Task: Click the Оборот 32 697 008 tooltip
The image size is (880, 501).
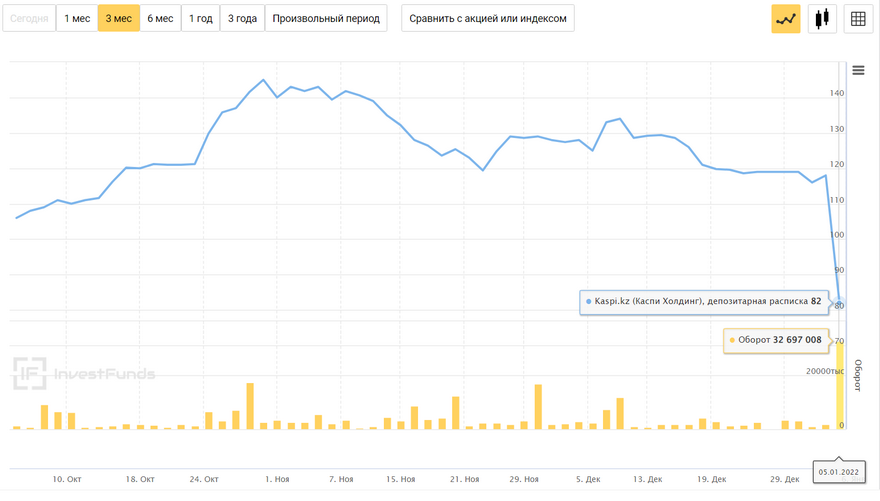Action: [776, 340]
